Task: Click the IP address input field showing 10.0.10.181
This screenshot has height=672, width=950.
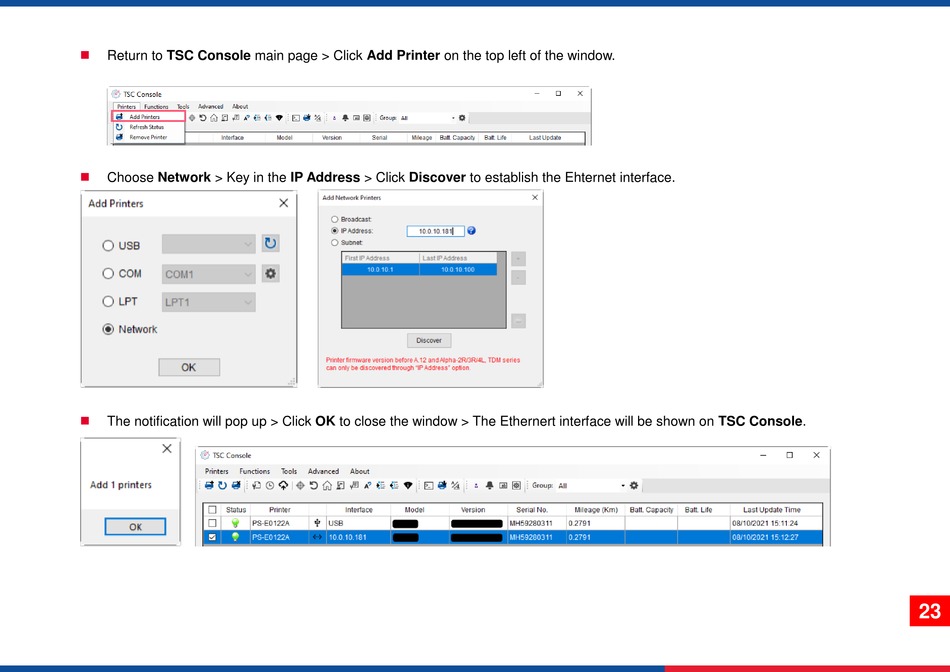Action: coord(436,231)
